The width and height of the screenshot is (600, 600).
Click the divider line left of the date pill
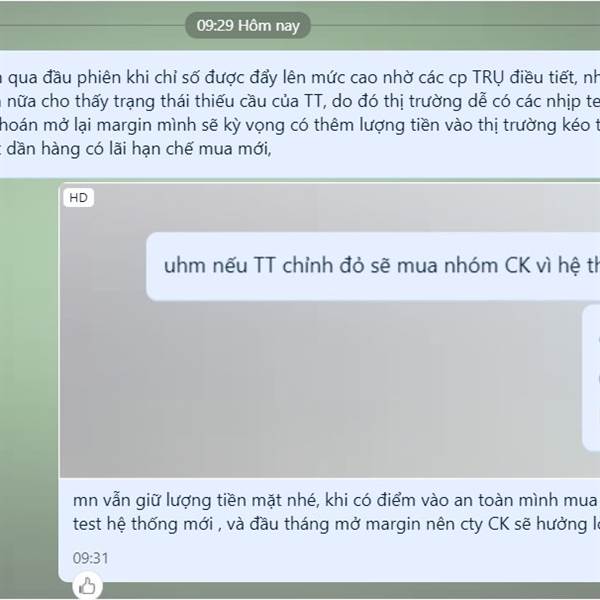pyautogui.click(x=93, y=26)
